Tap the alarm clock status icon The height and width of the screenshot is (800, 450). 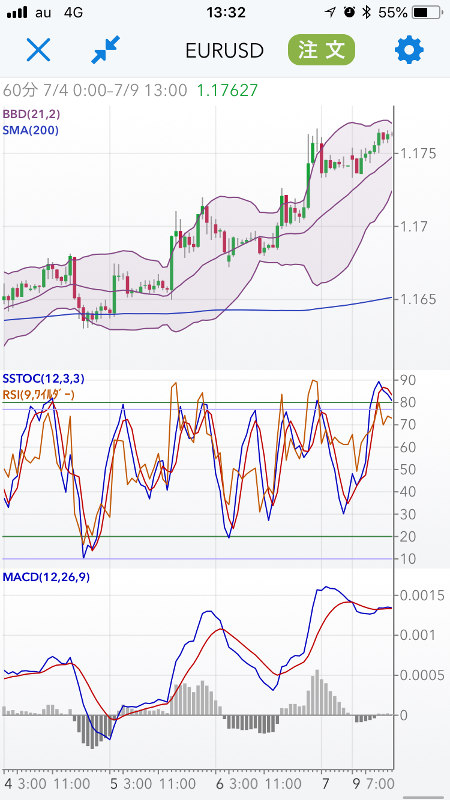pyautogui.click(x=349, y=13)
